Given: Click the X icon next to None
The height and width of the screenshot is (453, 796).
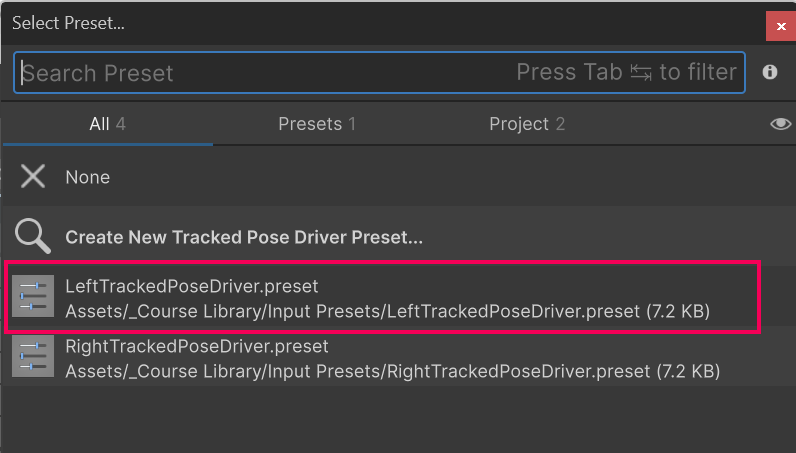Looking at the screenshot, I should point(33,177).
